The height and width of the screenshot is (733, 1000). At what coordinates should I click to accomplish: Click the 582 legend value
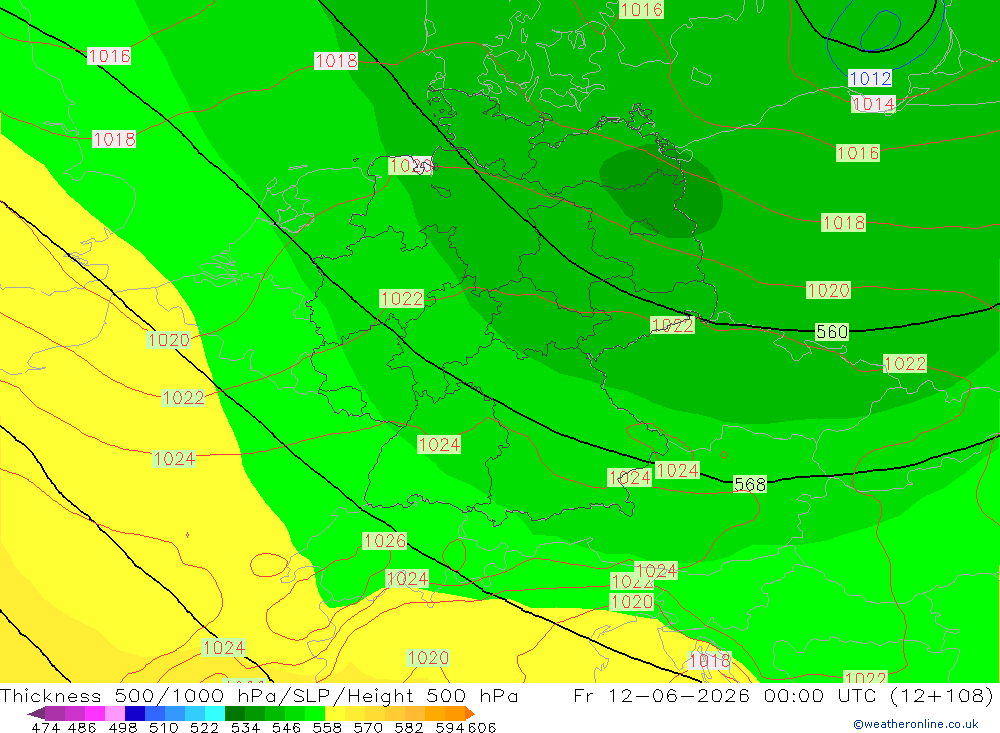pos(409,728)
